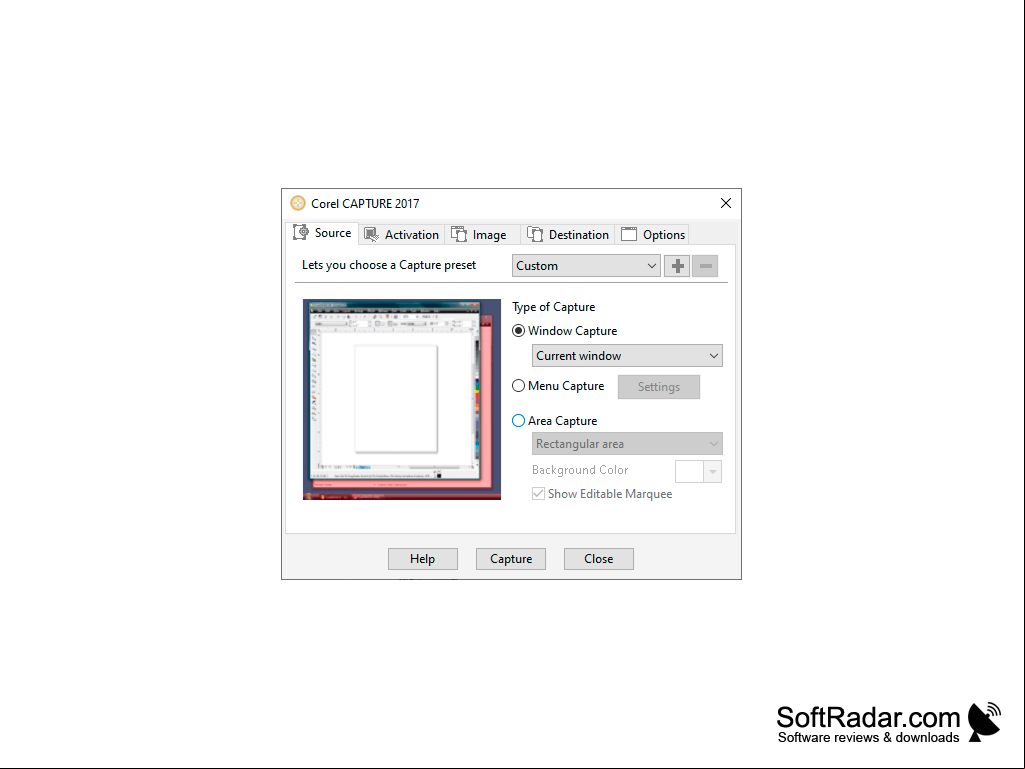The height and width of the screenshot is (769, 1025).
Task: Close the Corel CAPTURE 2017 dialog window
Action: [726, 203]
